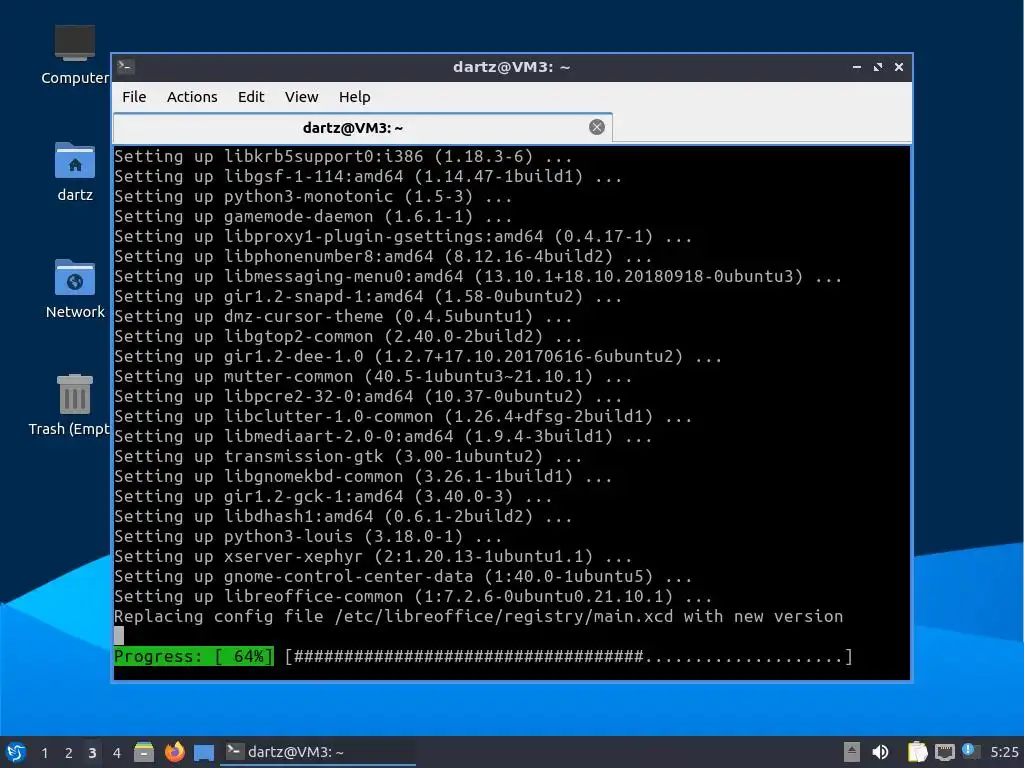The width and height of the screenshot is (1024, 768).
Task: Open the Actions menu
Action: pos(192,97)
